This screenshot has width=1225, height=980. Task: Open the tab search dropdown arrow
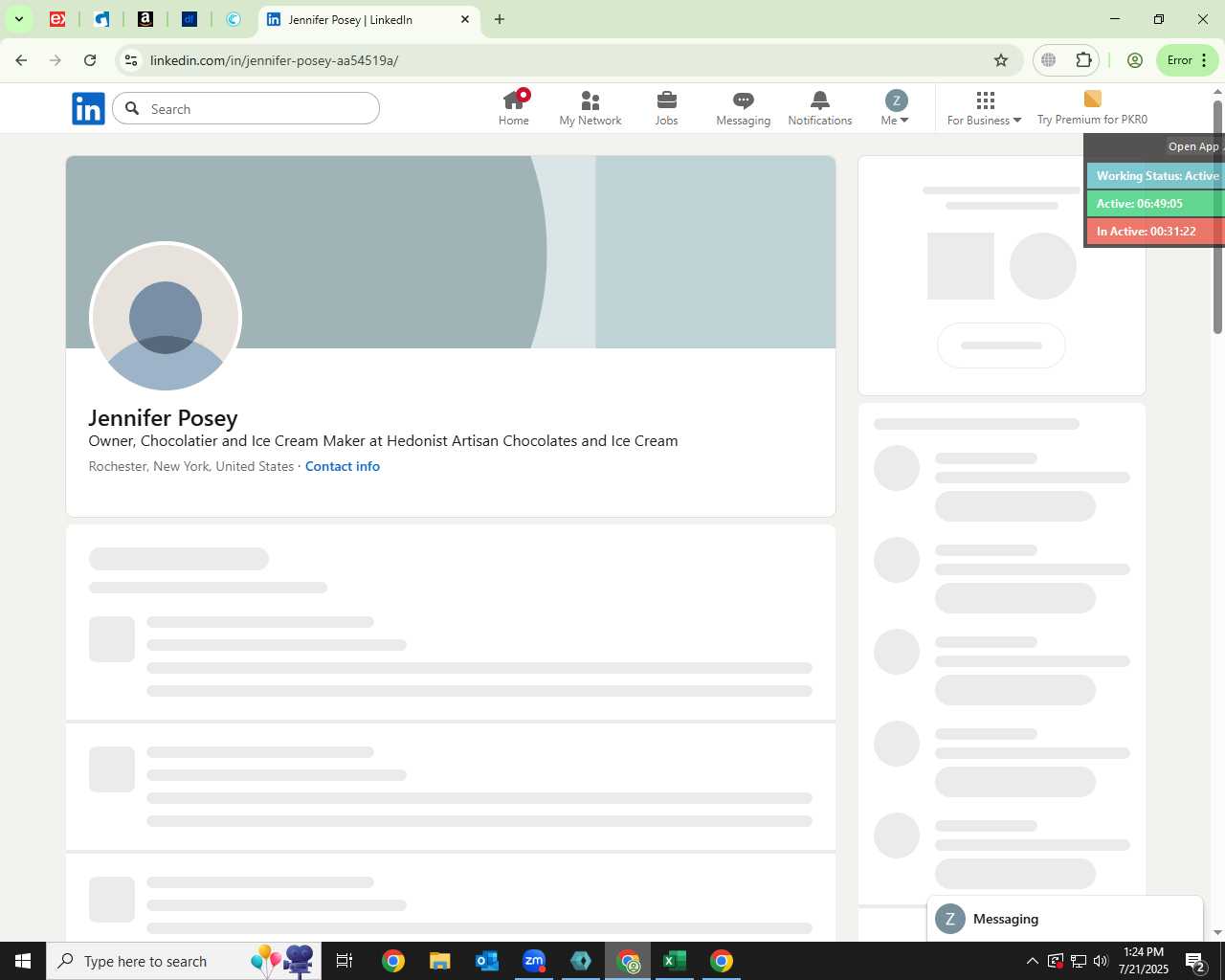coord(18,19)
